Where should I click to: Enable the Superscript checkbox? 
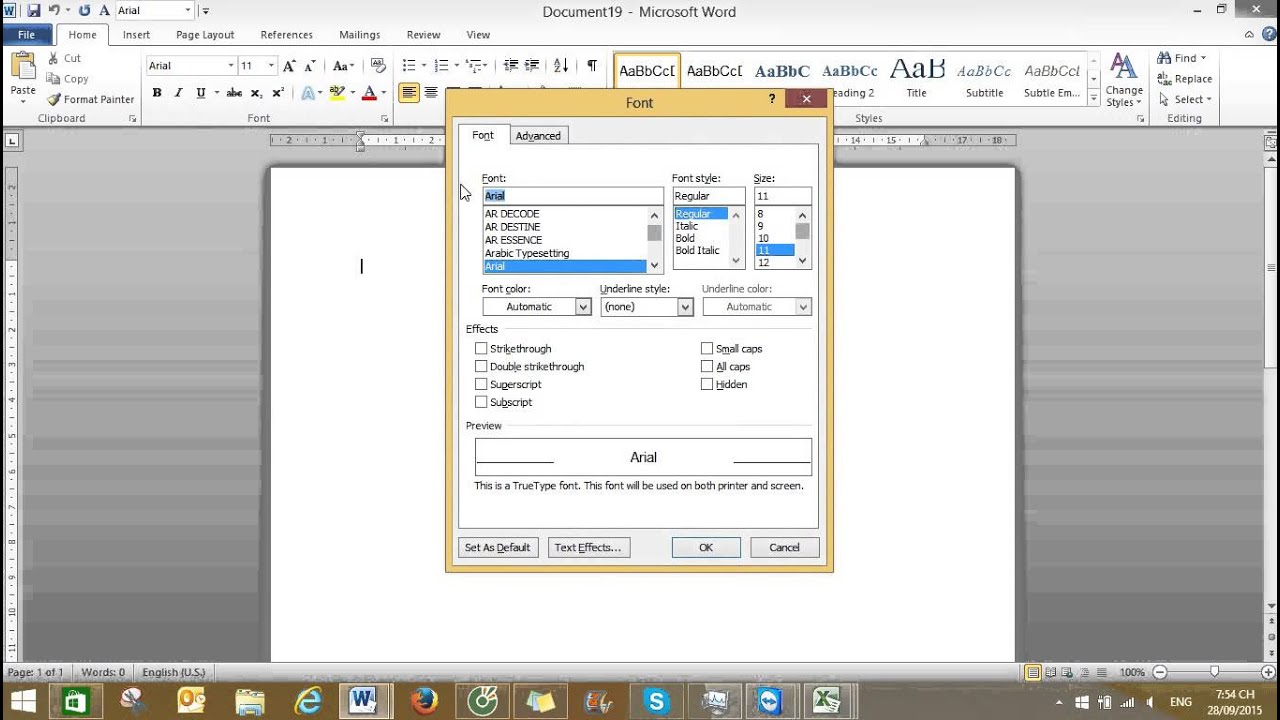pyautogui.click(x=481, y=384)
